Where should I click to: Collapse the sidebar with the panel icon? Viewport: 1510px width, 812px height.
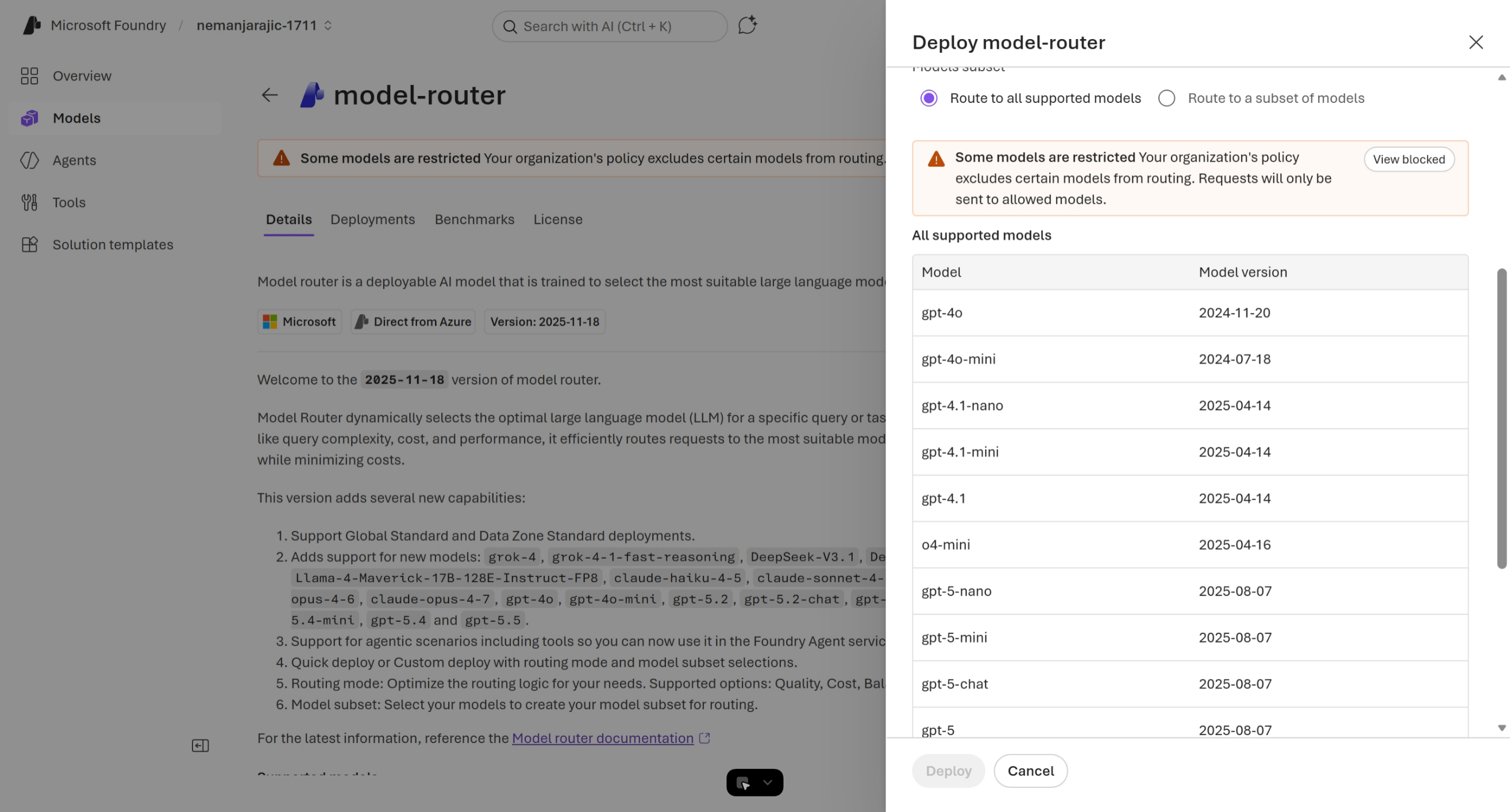[x=201, y=746]
